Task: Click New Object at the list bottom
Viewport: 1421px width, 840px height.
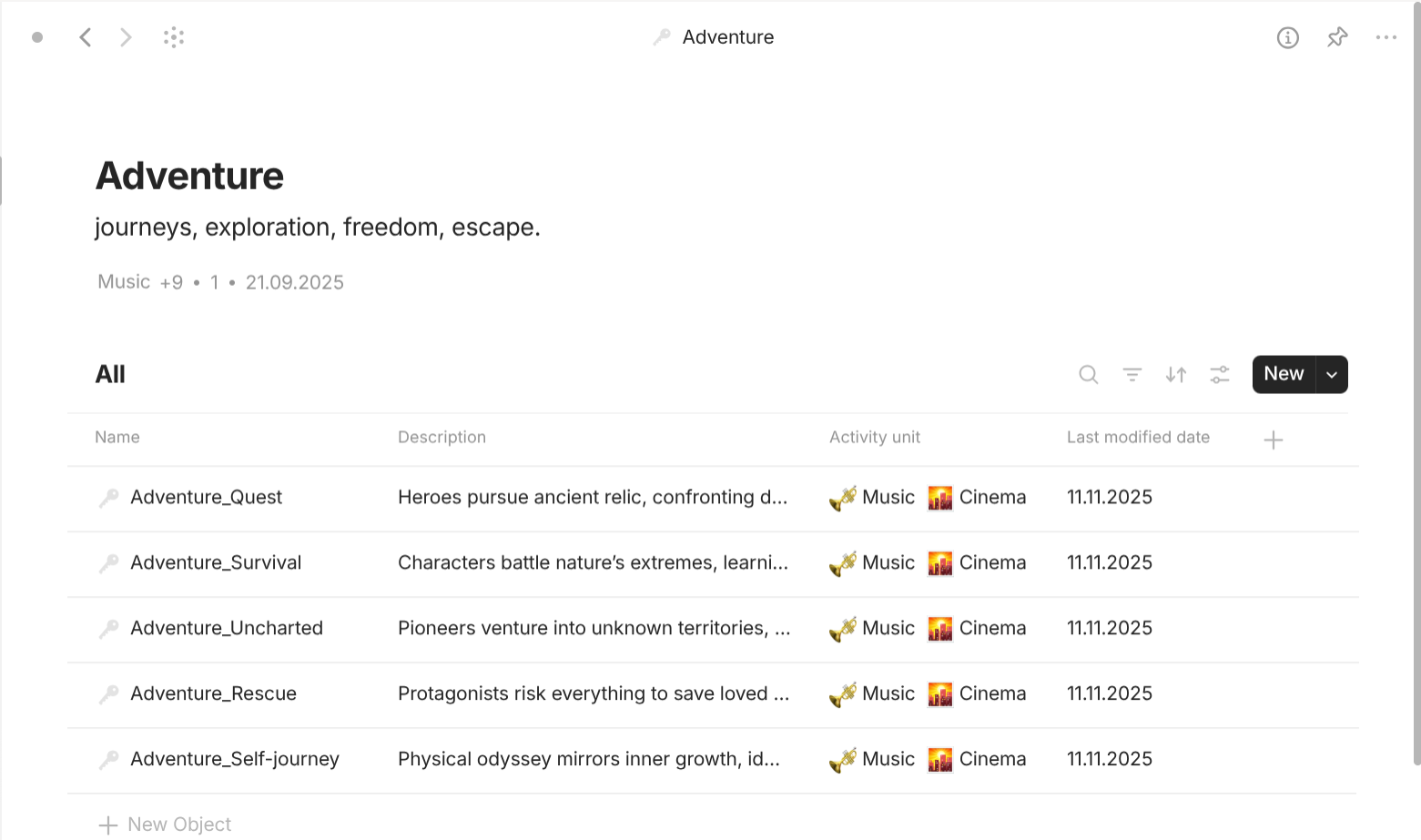Action: [178, 824]
